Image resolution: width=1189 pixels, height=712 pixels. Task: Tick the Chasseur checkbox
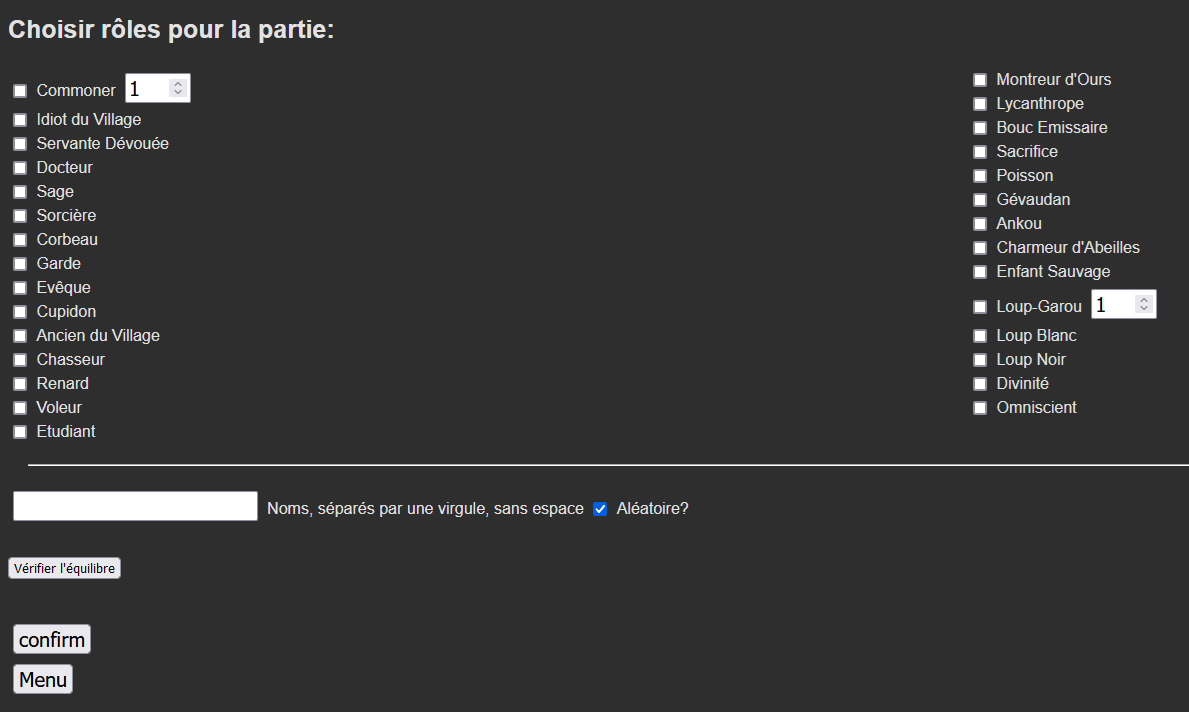tap(20, 360)
